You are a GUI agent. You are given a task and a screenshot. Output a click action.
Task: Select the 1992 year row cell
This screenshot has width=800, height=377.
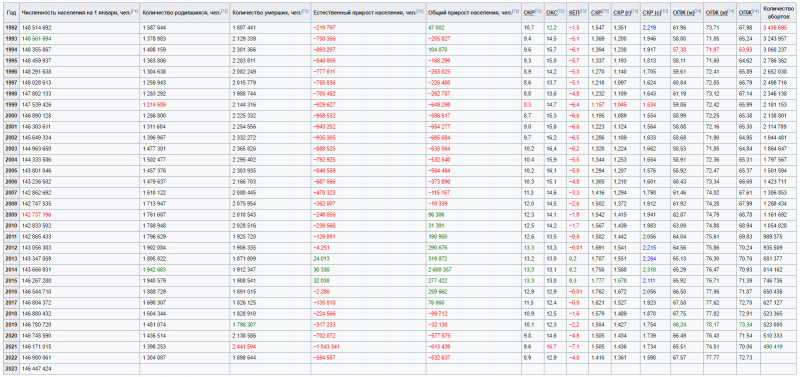10,27
